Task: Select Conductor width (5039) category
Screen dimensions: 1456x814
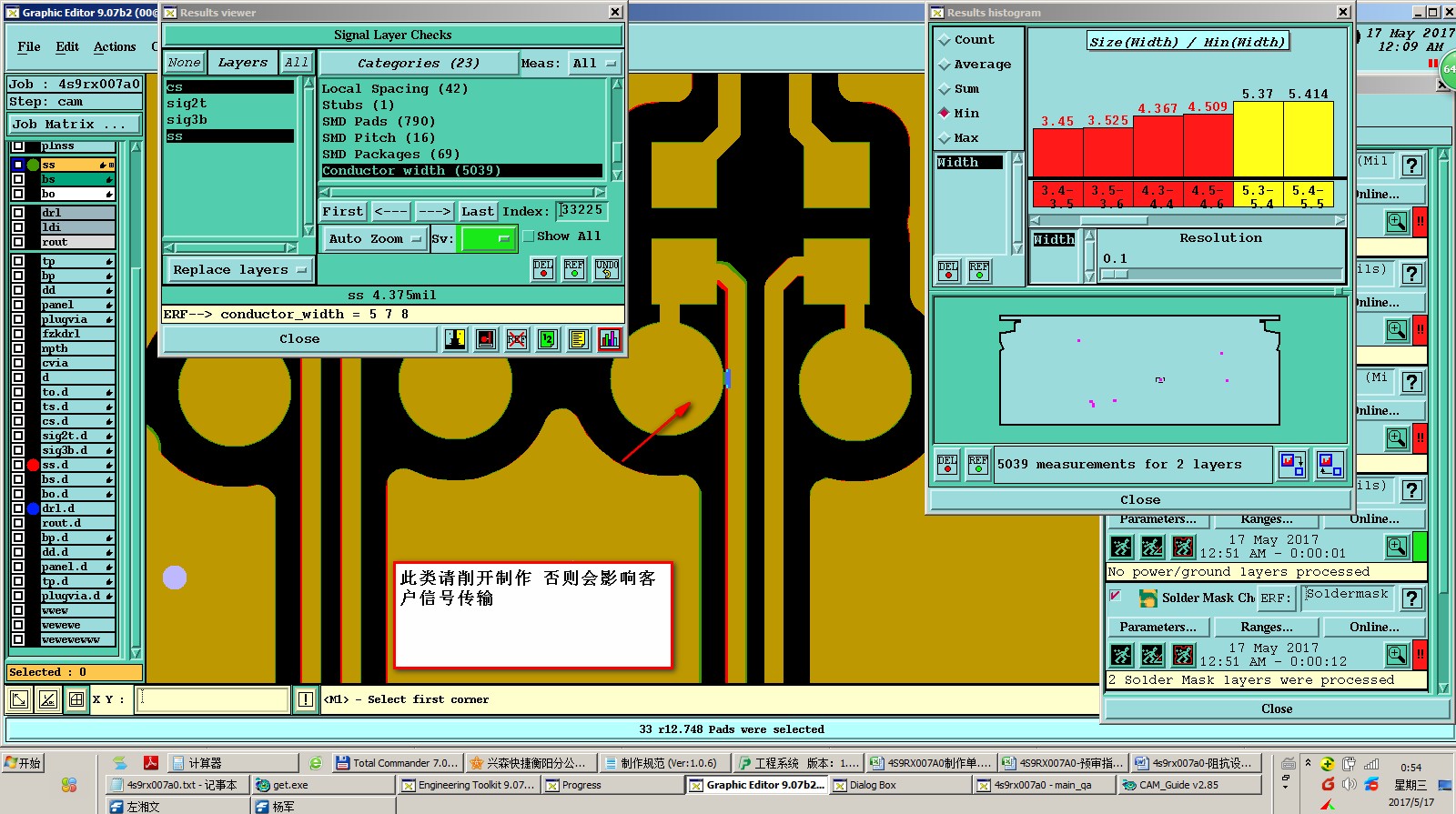Action: [462, 171]
